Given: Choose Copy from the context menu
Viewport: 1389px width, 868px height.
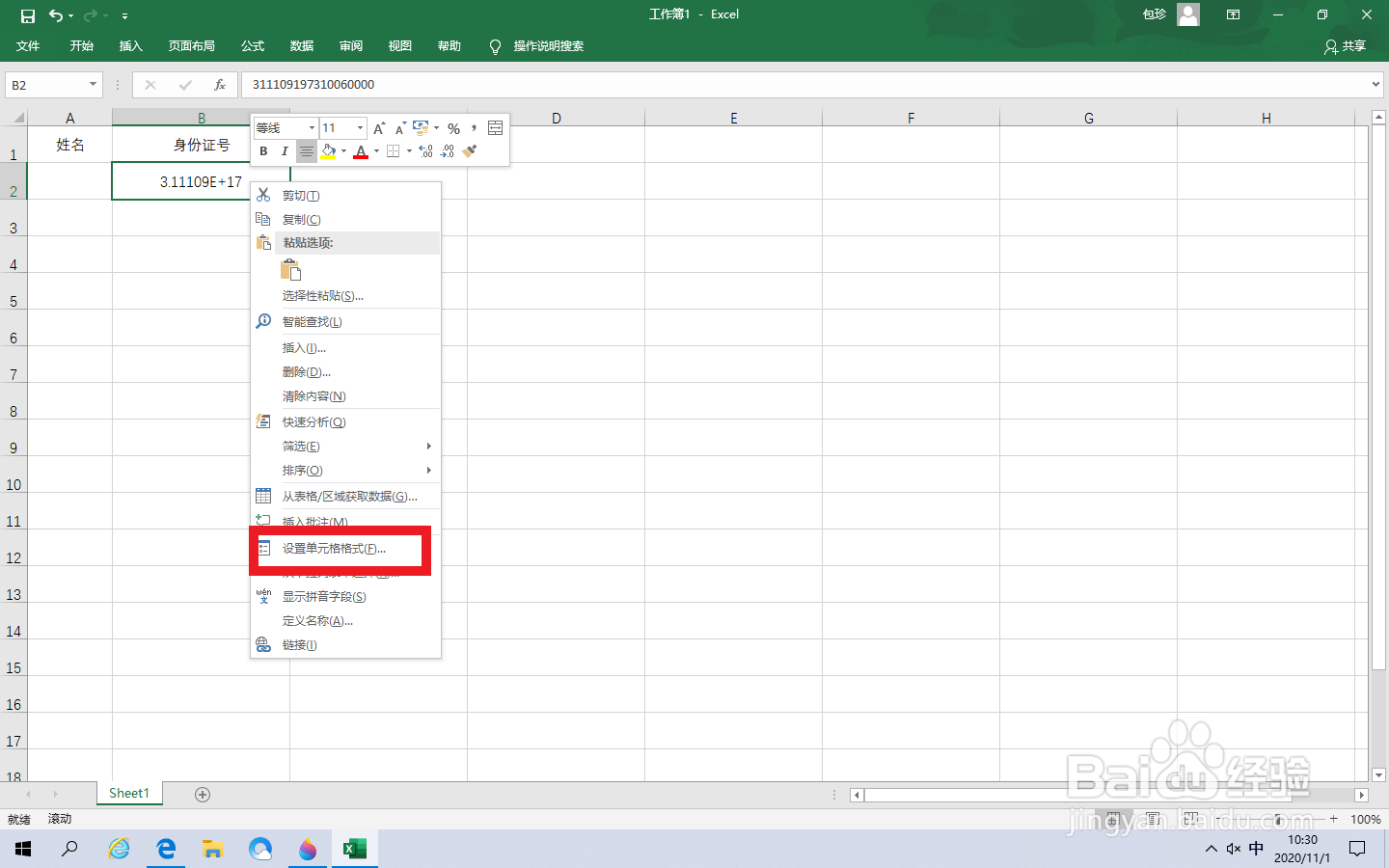Looking at the screenshot, I should [345, 219].
